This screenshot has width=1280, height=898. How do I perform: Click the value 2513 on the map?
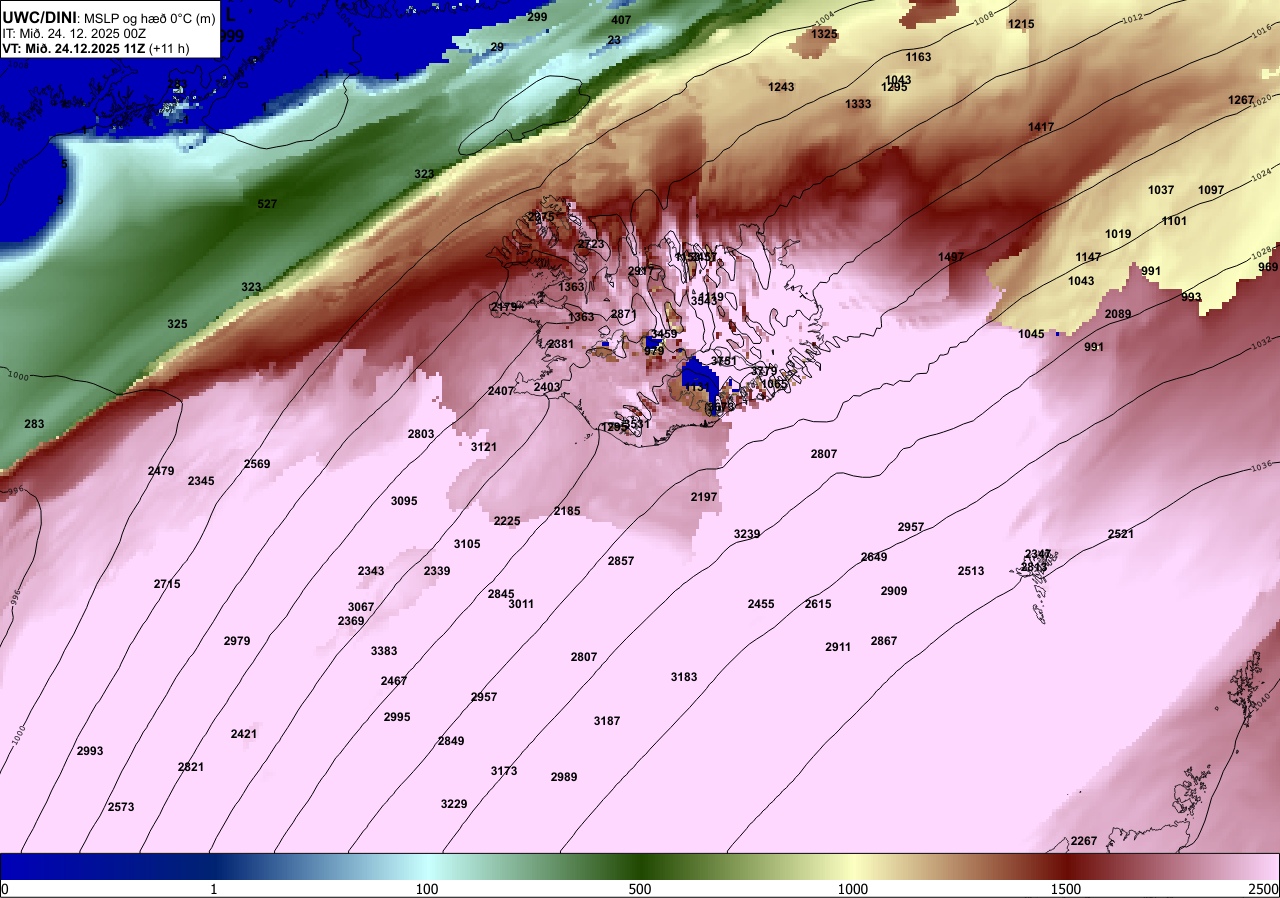point(971,571)
